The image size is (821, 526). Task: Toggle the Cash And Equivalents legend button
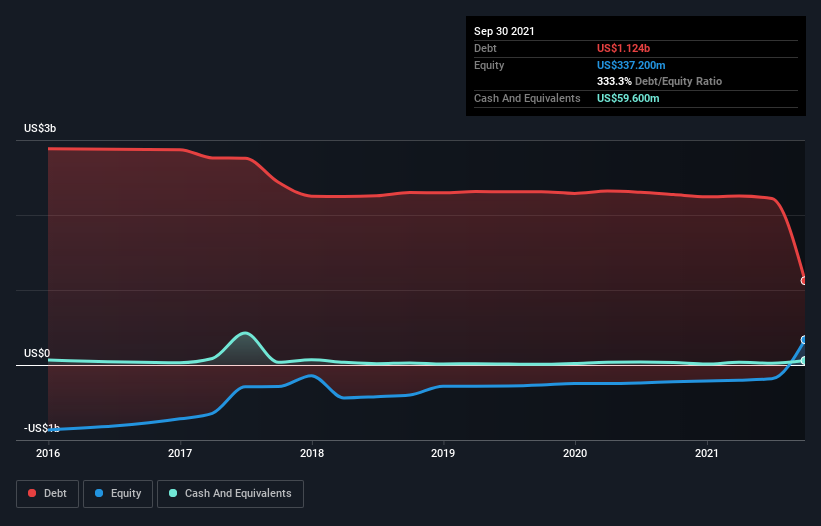230,494
